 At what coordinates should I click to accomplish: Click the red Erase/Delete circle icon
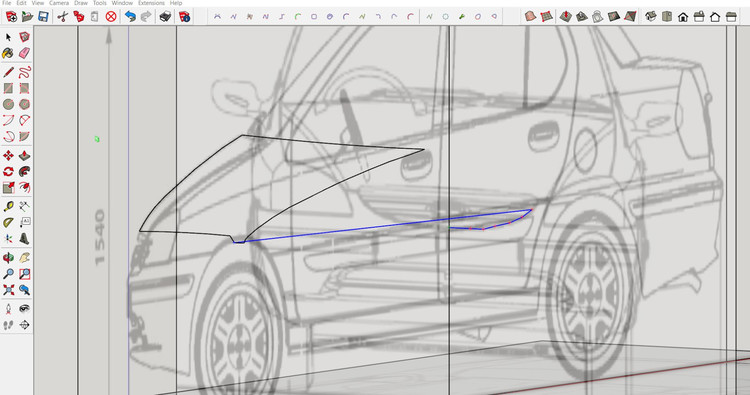tap(111, 17)
